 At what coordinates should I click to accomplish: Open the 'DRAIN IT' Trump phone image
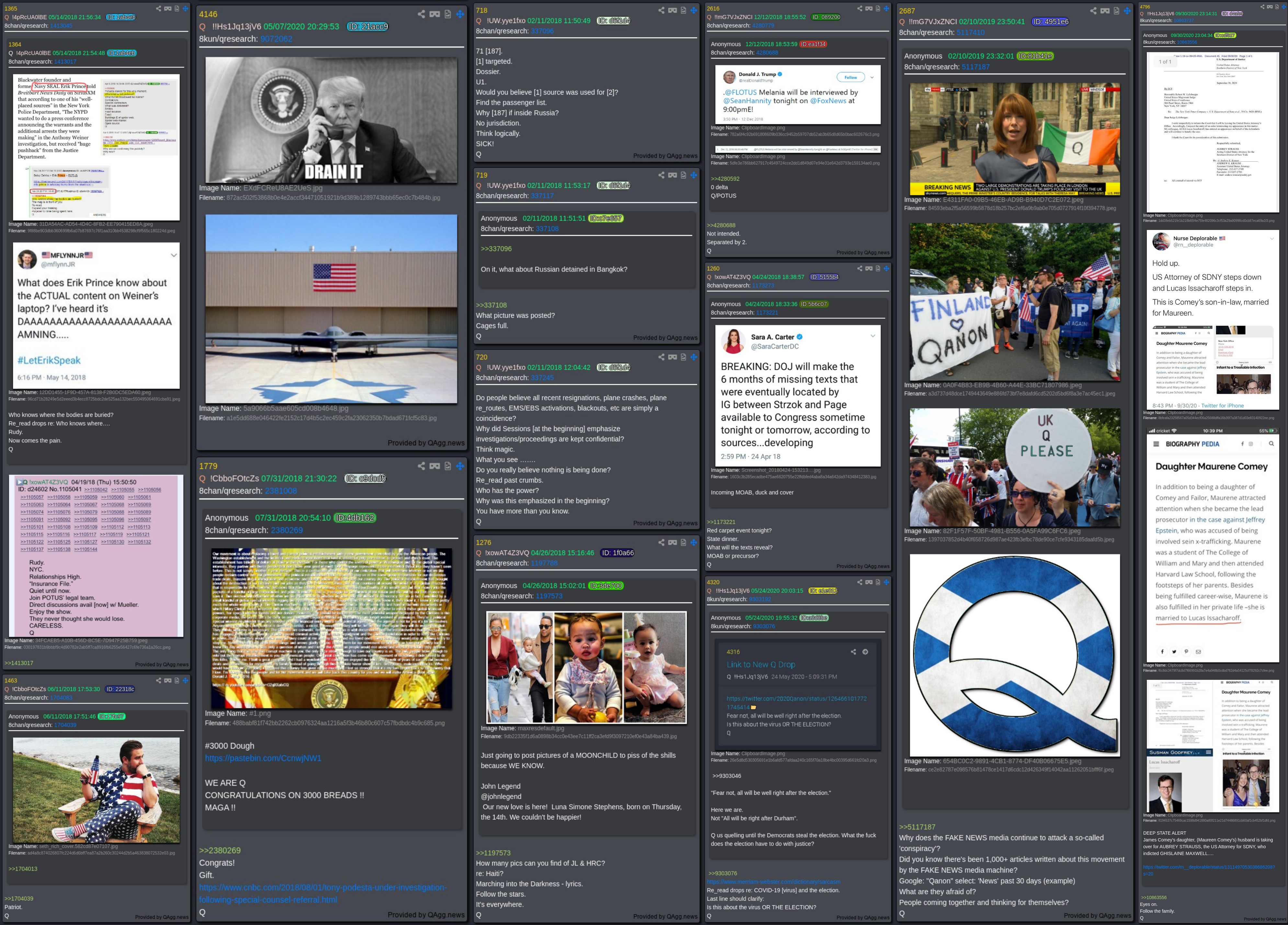pos(331,120)
